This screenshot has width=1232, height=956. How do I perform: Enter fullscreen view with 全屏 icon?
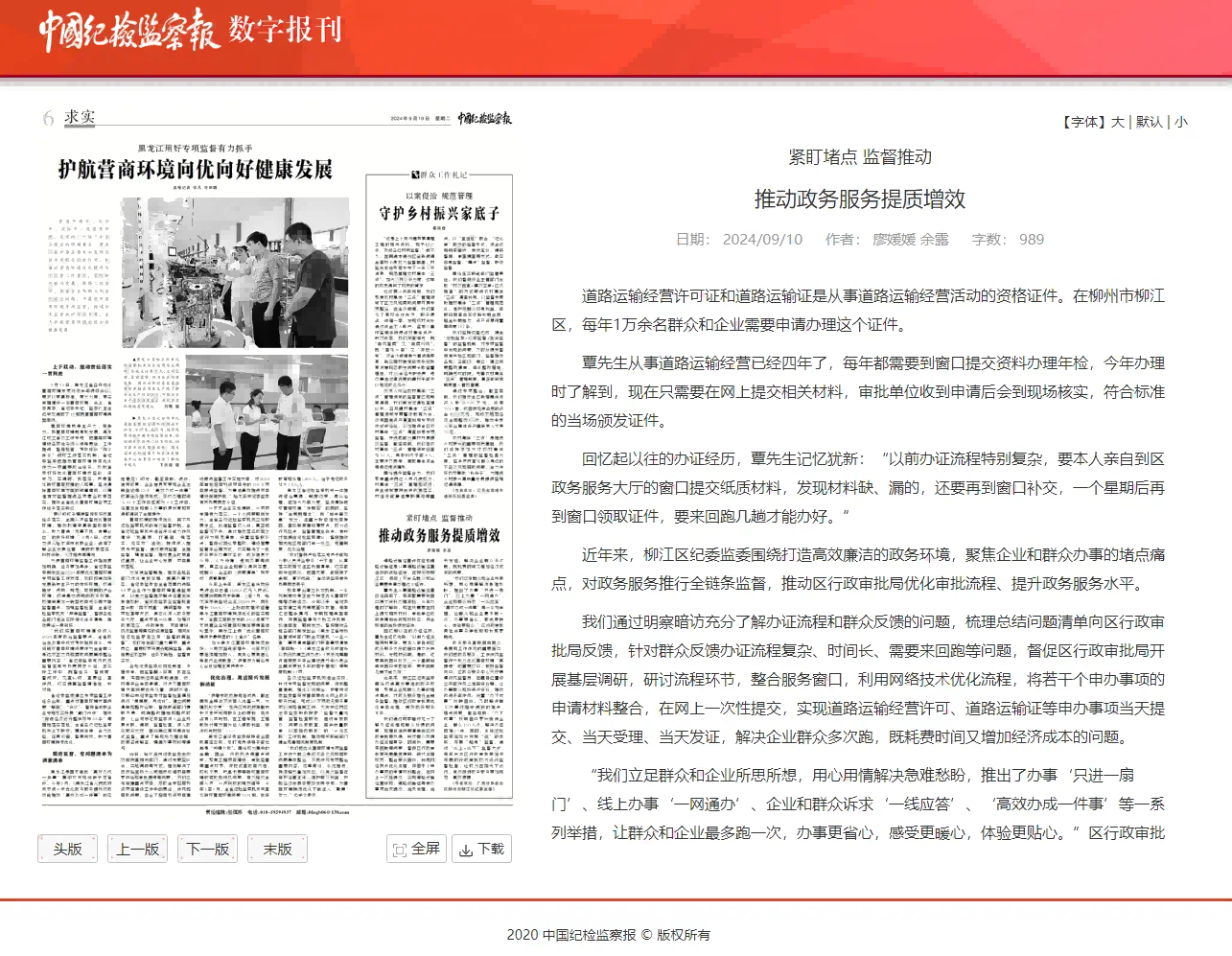[x=416, y=849]
